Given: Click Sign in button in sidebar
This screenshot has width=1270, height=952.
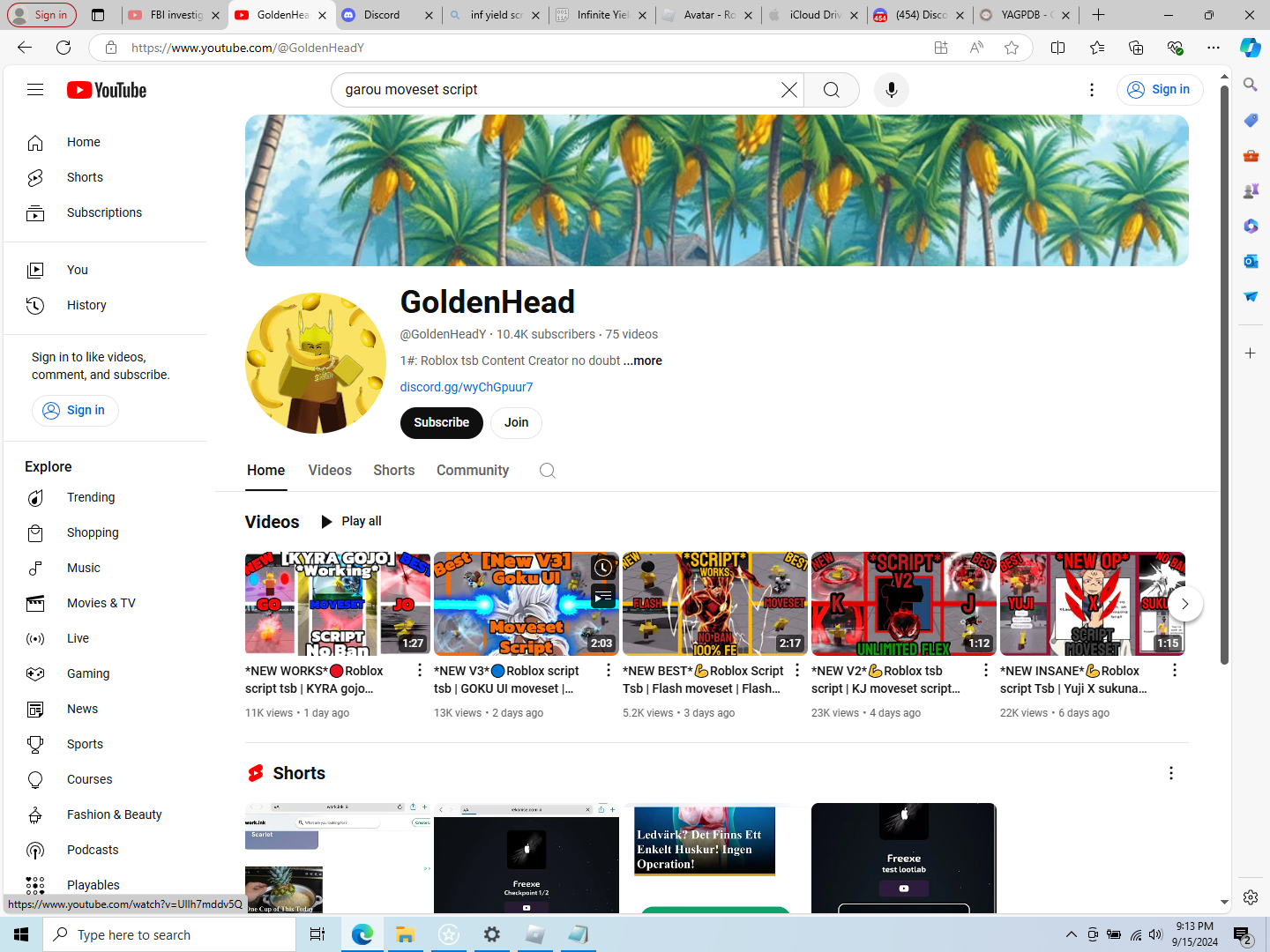Looking at the screenshot, I should click(75, 410).
